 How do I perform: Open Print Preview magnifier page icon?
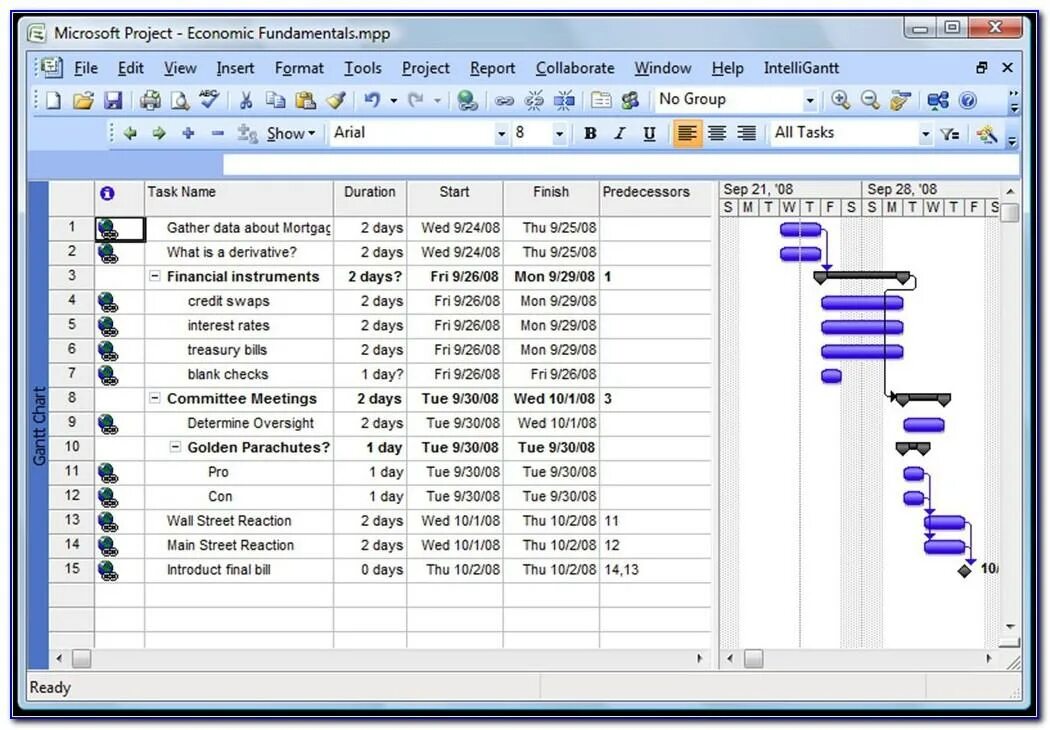point(179,100)
